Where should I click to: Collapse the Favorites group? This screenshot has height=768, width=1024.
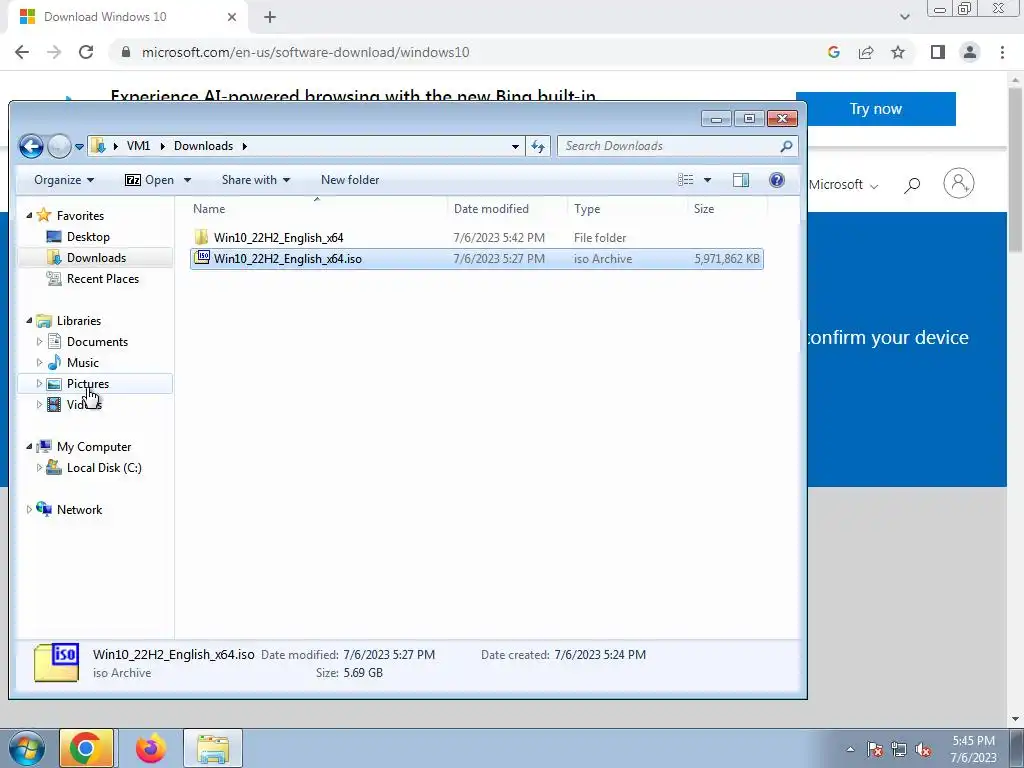tap(29, 216)
